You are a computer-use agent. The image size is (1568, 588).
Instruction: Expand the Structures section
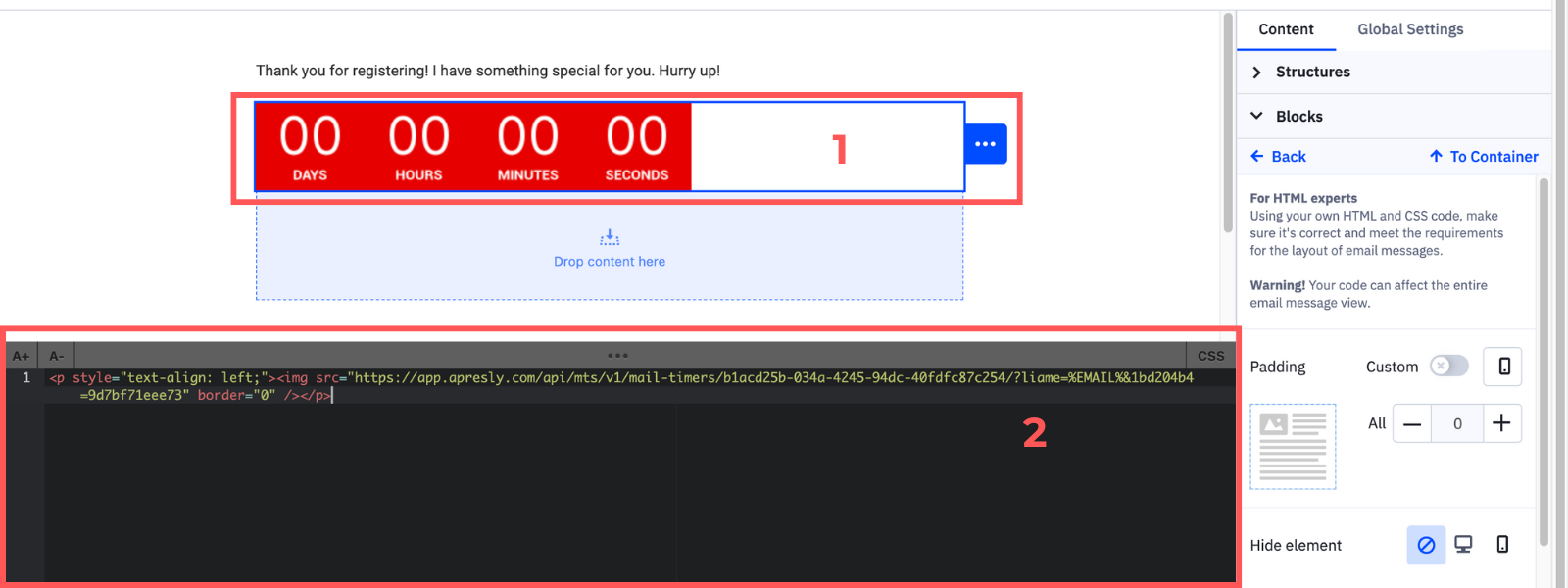(1395, 72)
